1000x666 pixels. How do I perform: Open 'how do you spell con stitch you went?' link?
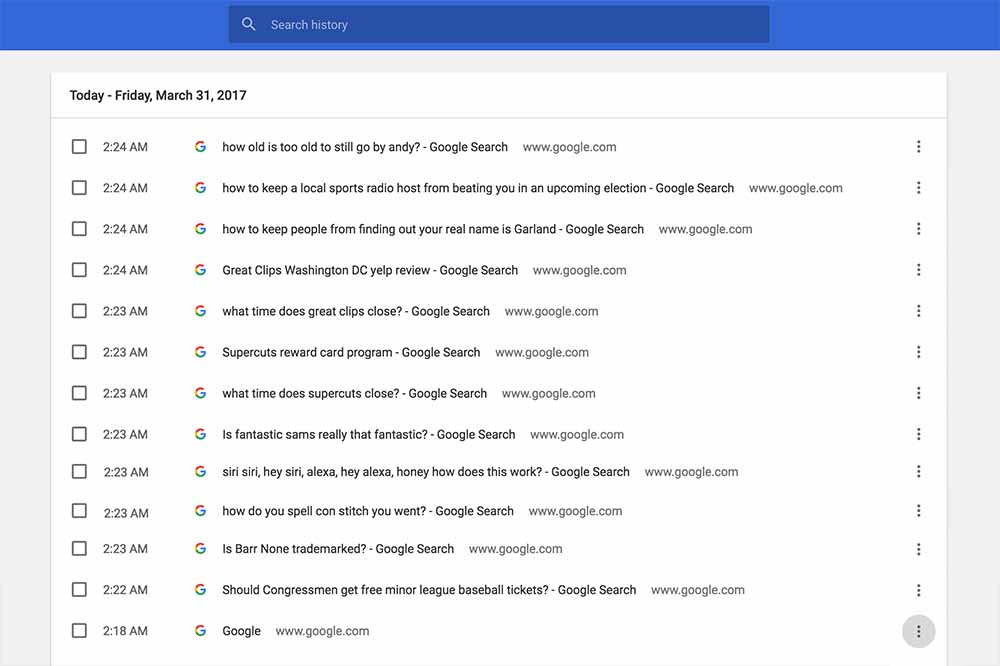pos(368,511)
